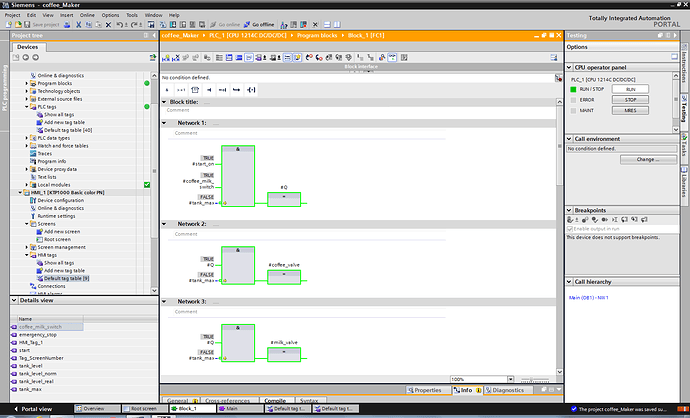690x418 pixels.
Task: Click the Cut scissors icon
Action: (78, 25)
